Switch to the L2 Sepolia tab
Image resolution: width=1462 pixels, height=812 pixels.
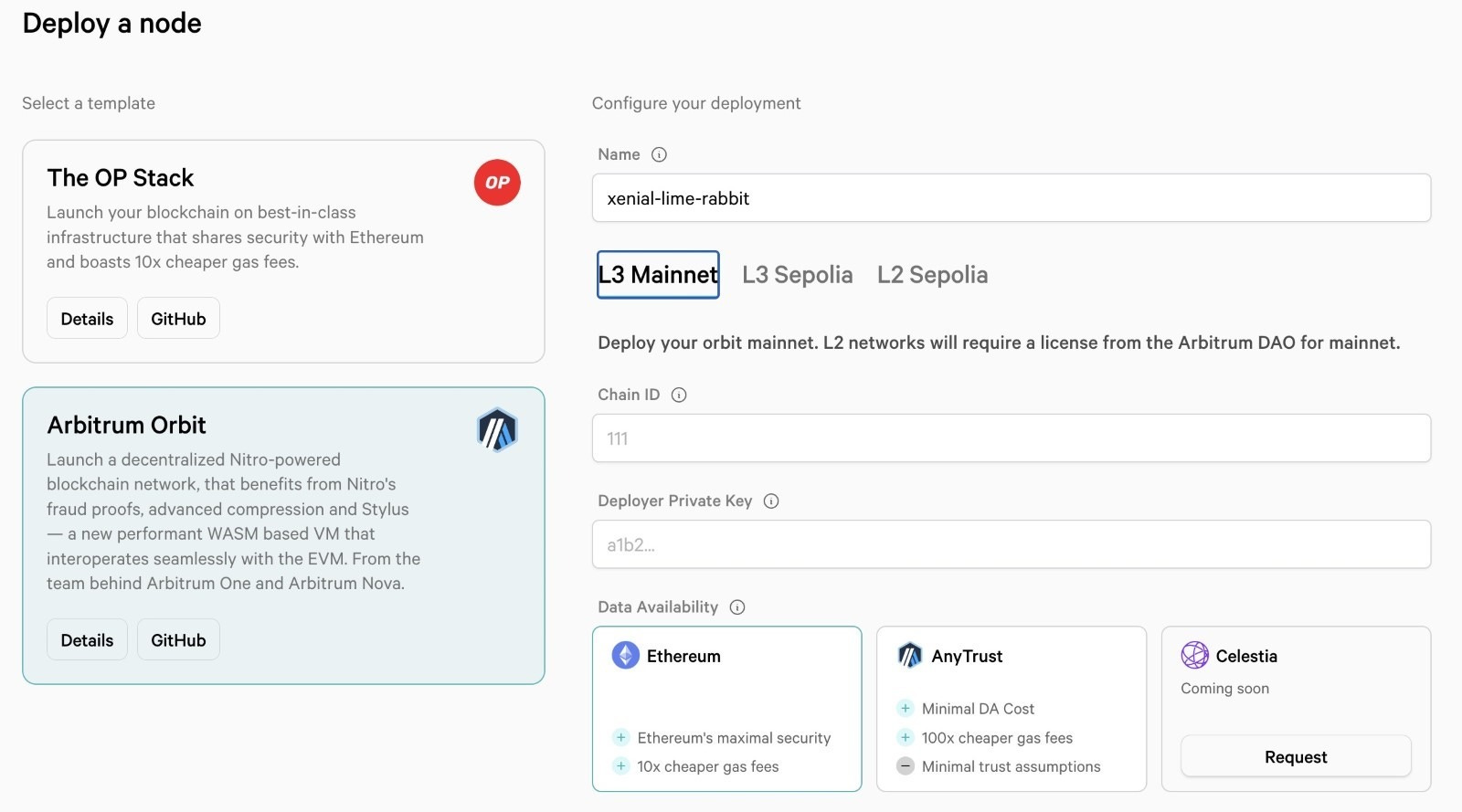[x=932, y=275]
